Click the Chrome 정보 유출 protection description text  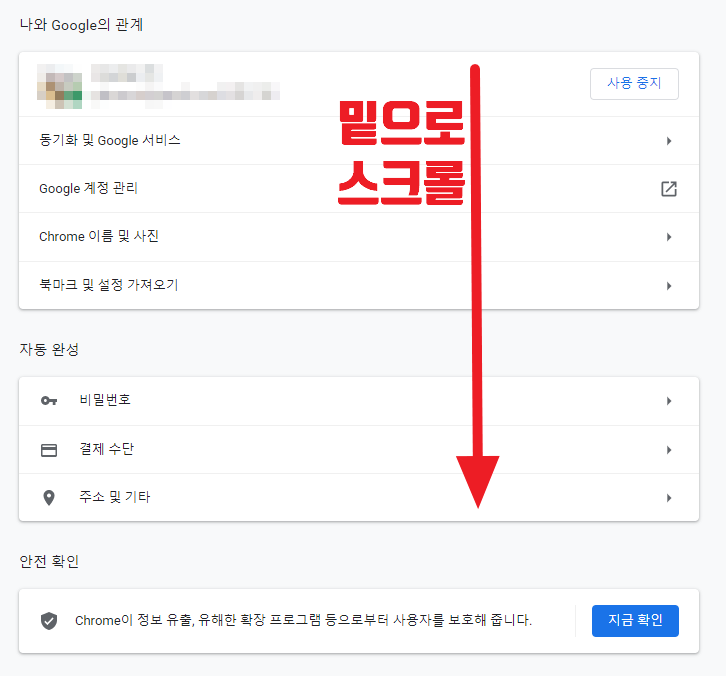pyautogui.click(x=303, y=620)
